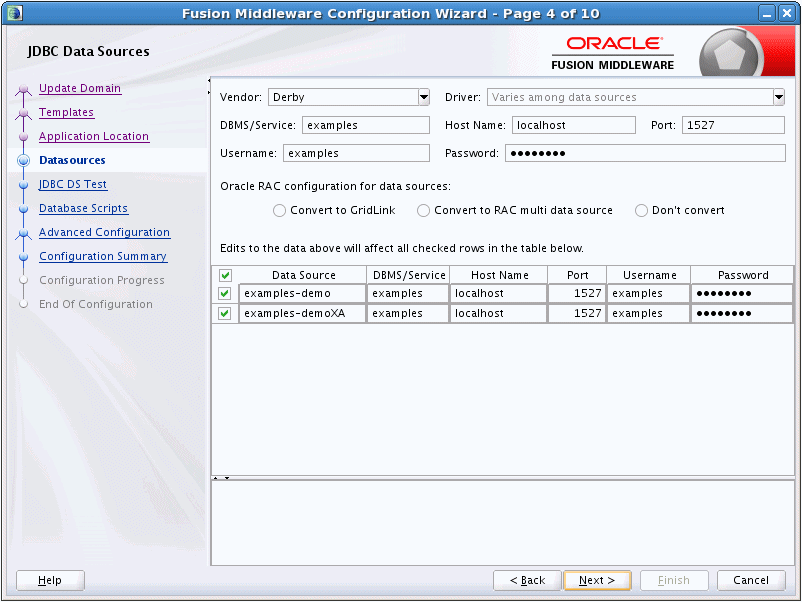Uncheck the examples-demoXA row checkbox
This screenshot has width=802, height=602.
tap(224, 314)
